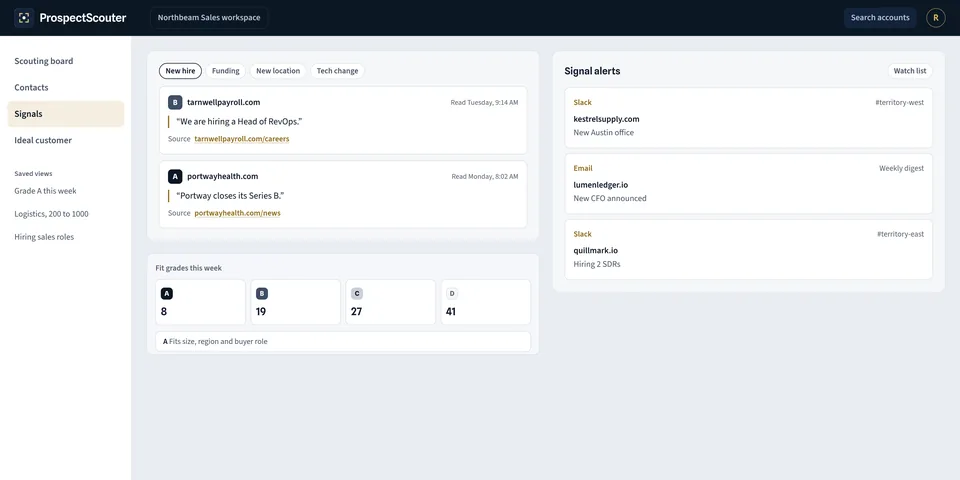This screenshot has height=480, width=960.
Task: Click grade A badge beside portwayhealth.com
Action: click(x=175, y=176)
